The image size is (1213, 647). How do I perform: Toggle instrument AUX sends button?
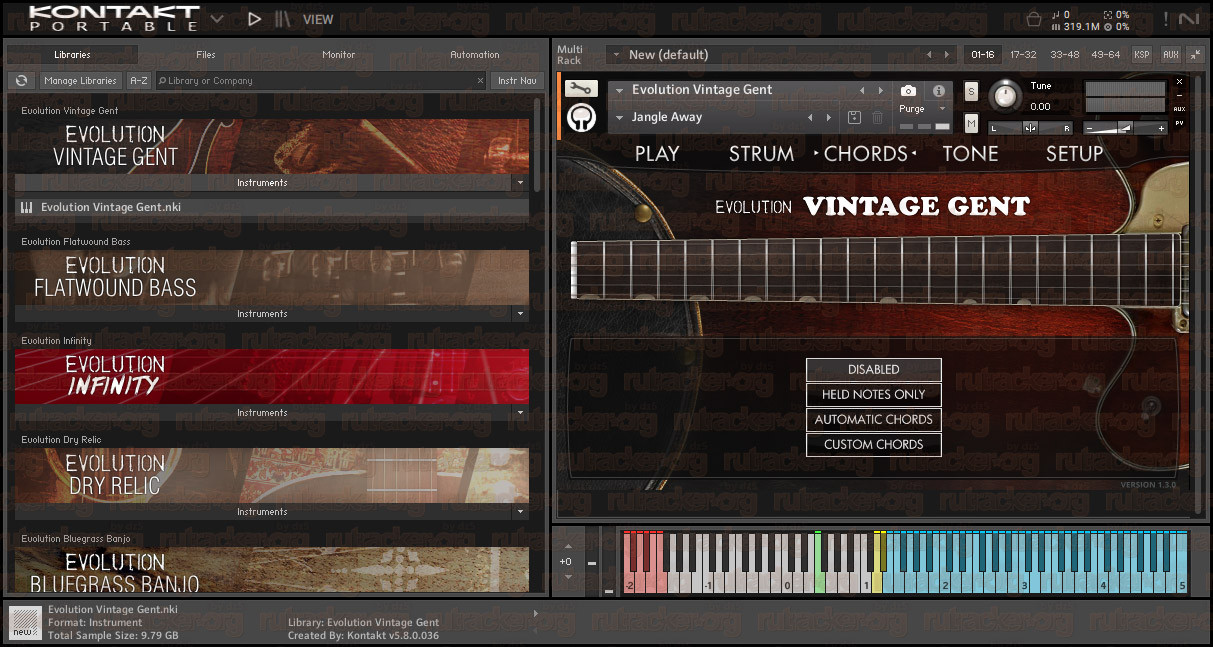[1180, 109]
